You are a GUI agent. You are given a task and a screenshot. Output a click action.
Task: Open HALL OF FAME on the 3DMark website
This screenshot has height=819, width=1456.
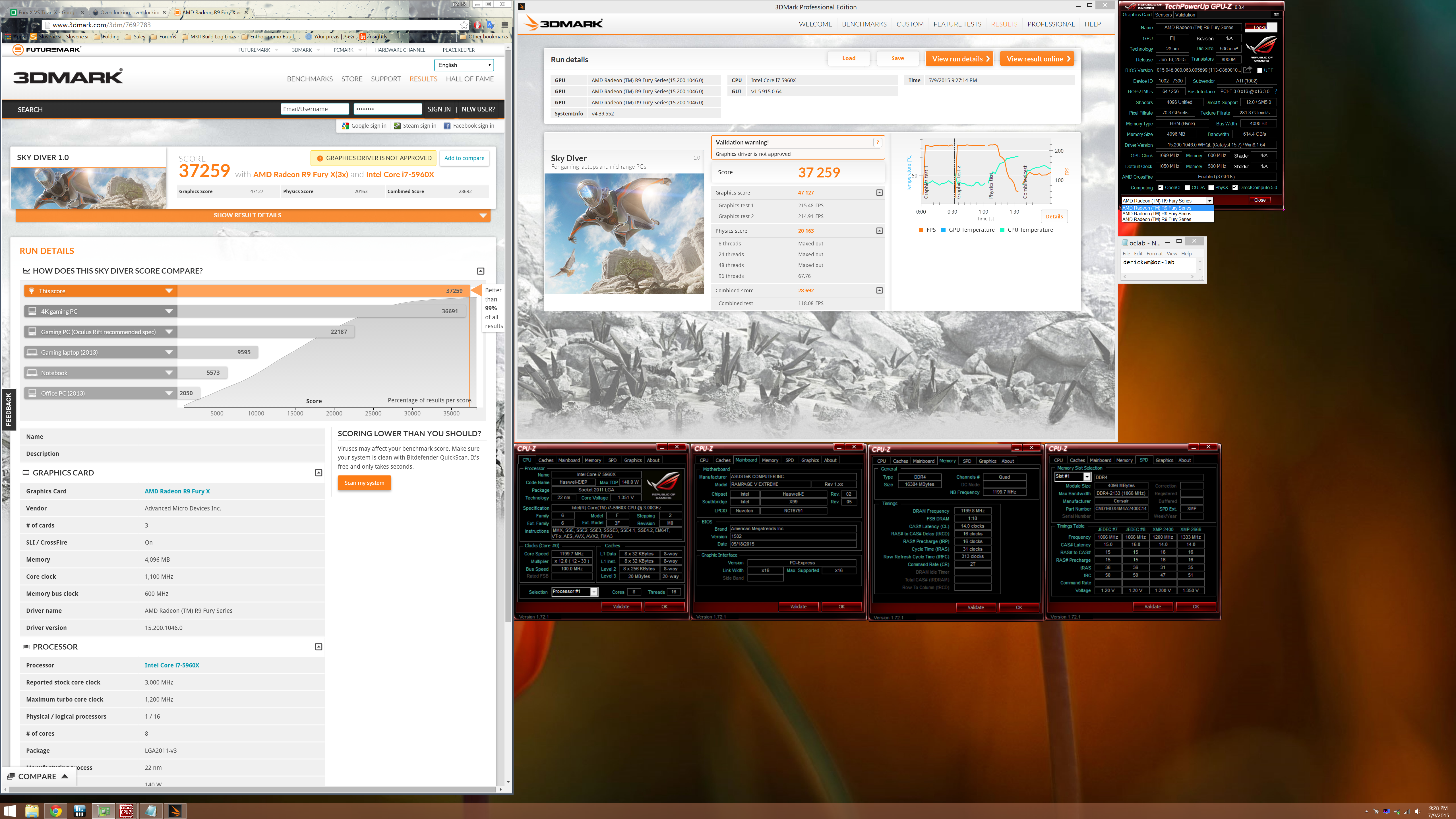pyautogui.click(x=469, y=79)
